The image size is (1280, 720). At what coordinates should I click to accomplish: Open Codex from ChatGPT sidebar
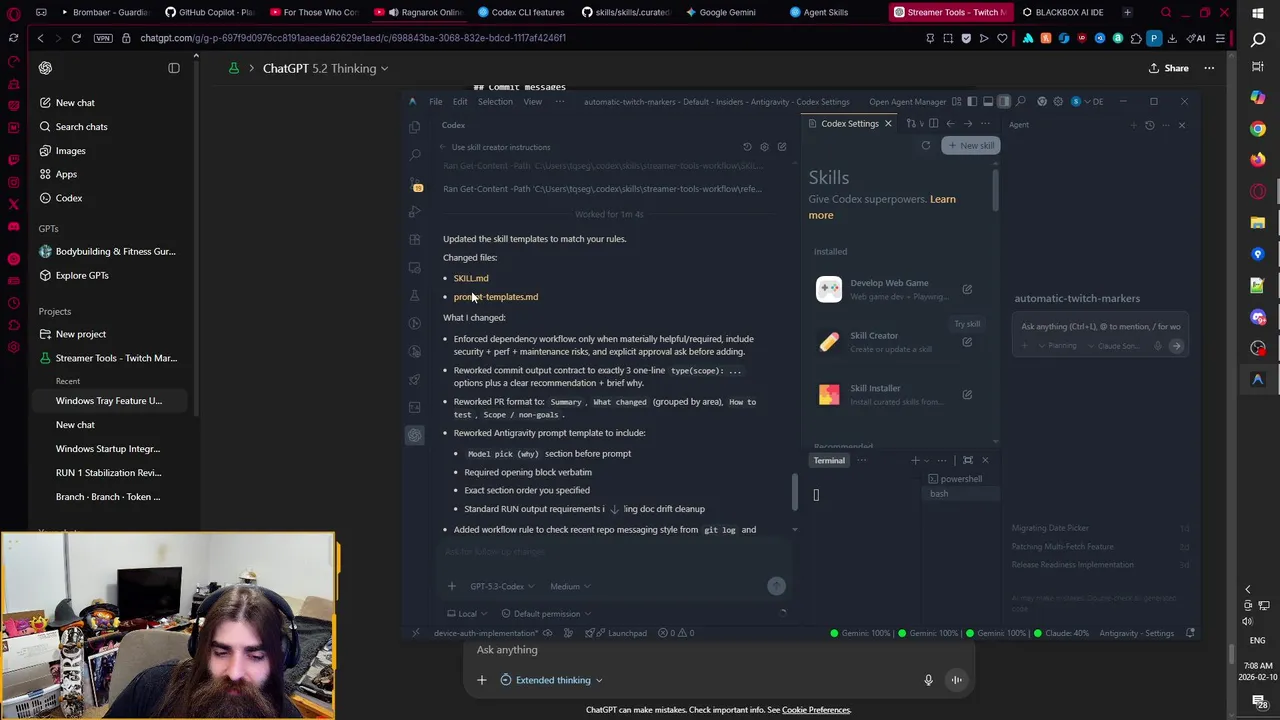click(69, 198)
